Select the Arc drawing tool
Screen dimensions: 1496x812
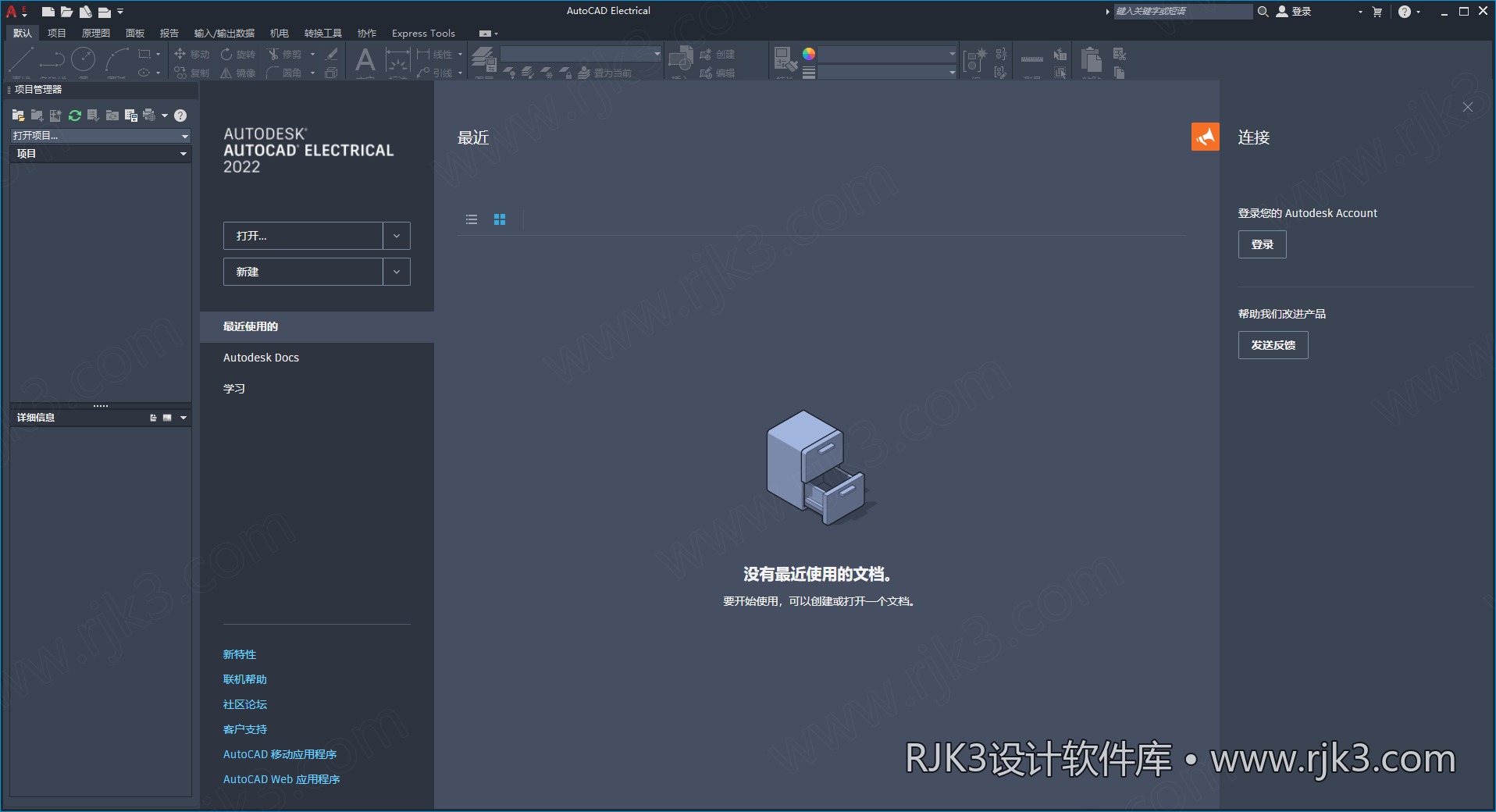[x=117, y=59]
